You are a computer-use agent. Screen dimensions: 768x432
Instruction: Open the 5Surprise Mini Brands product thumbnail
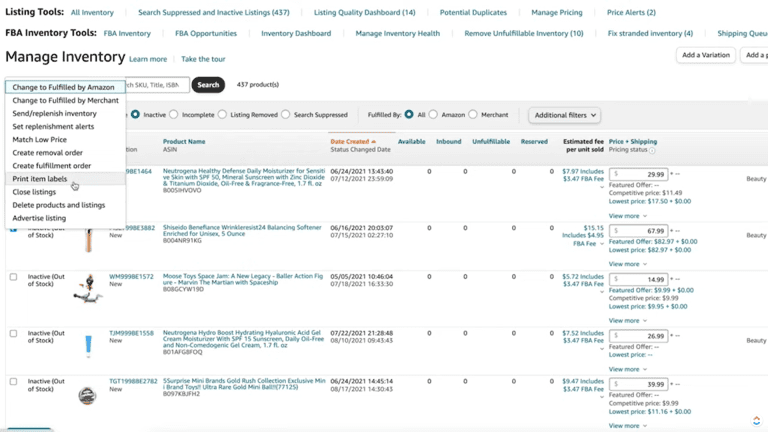87,395
